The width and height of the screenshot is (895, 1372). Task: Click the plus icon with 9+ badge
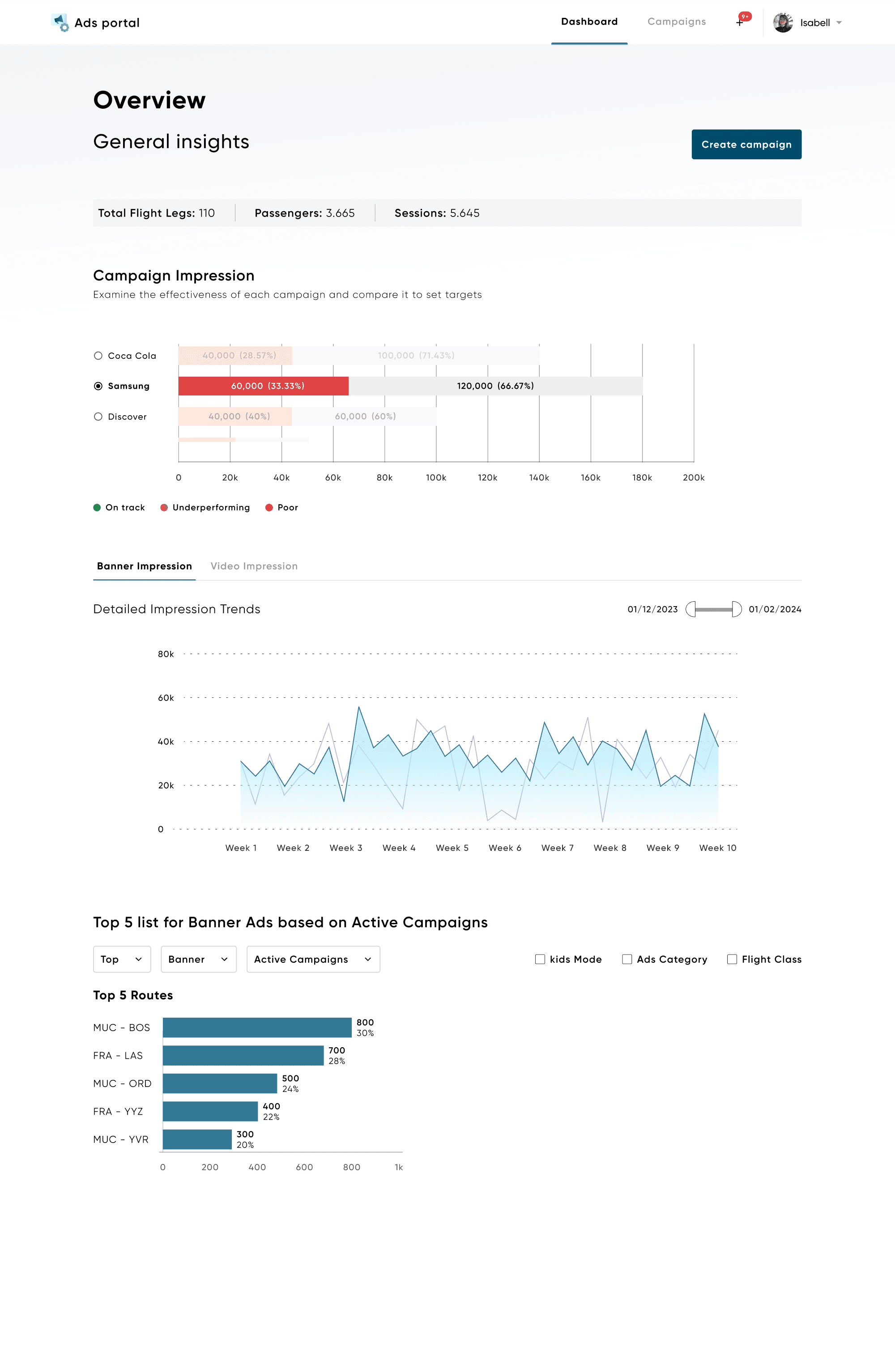click(x=739, y=22)
